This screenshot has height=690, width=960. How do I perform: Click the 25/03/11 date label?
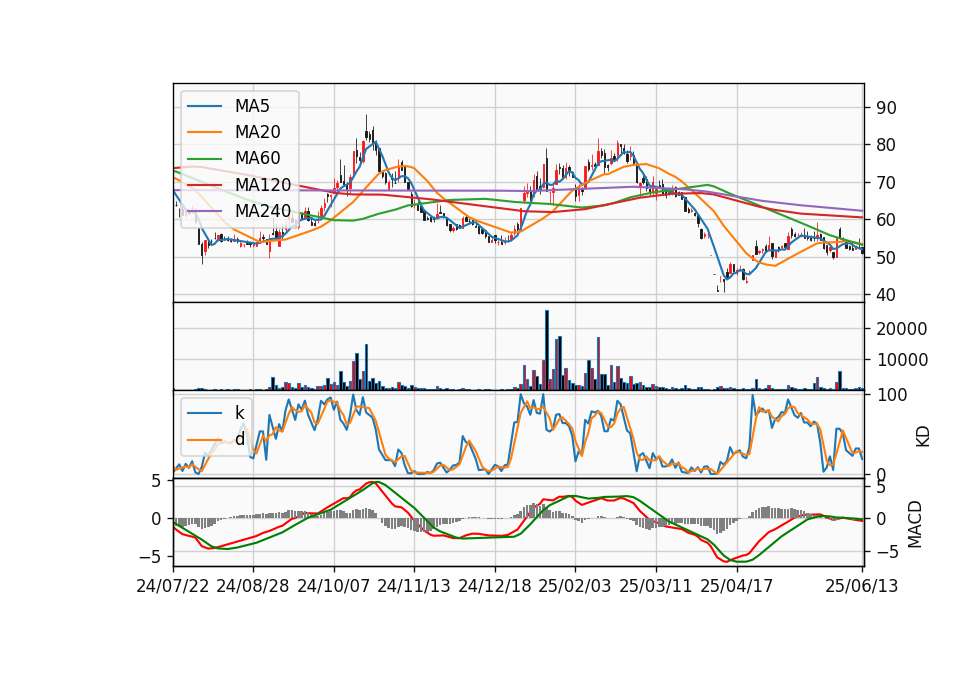tap(656, 586)
